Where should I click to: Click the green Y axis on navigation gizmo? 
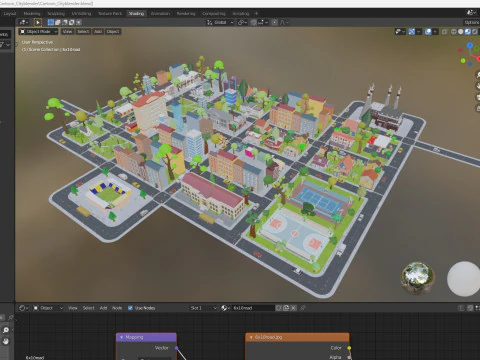[463, 60]
